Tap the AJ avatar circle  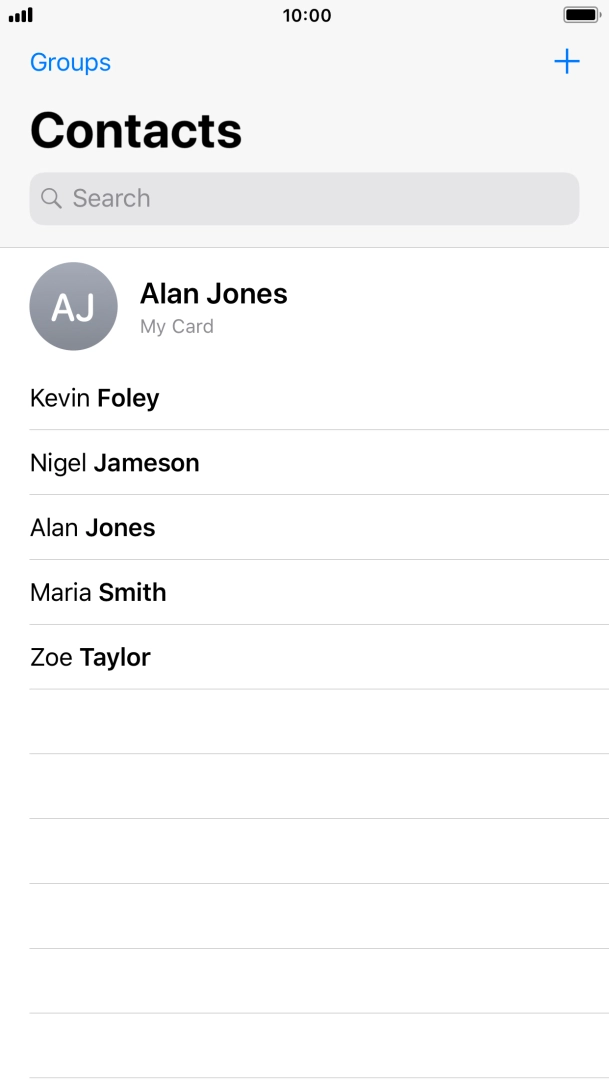(73, 307)
